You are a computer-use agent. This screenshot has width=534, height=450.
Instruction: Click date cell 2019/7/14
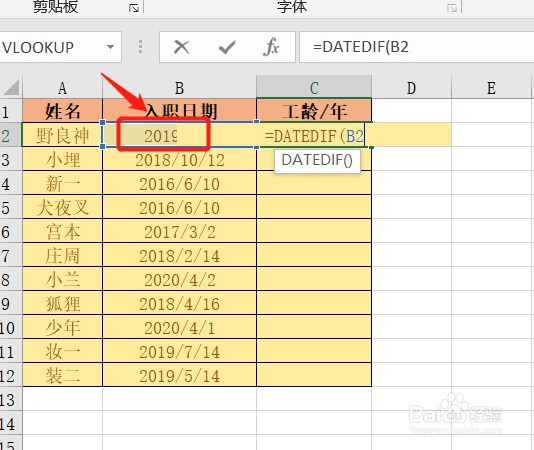179,352
